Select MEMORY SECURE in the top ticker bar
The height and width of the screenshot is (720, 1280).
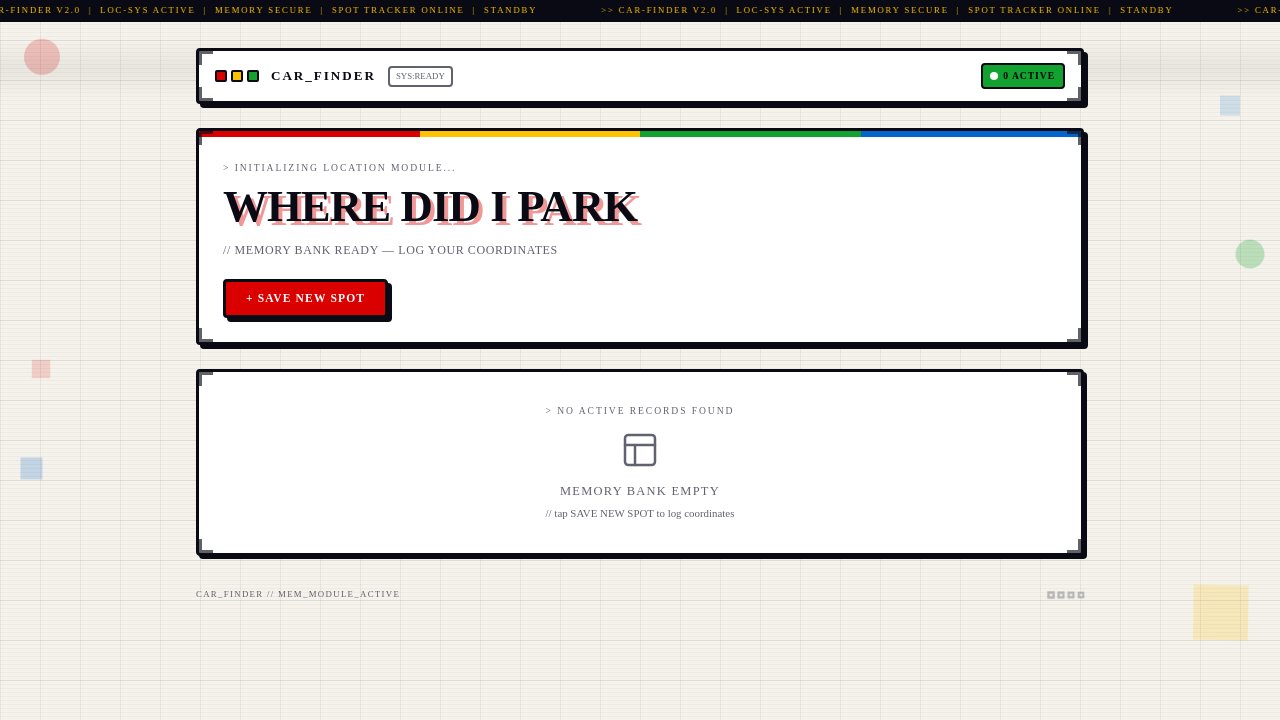[263, 10]
